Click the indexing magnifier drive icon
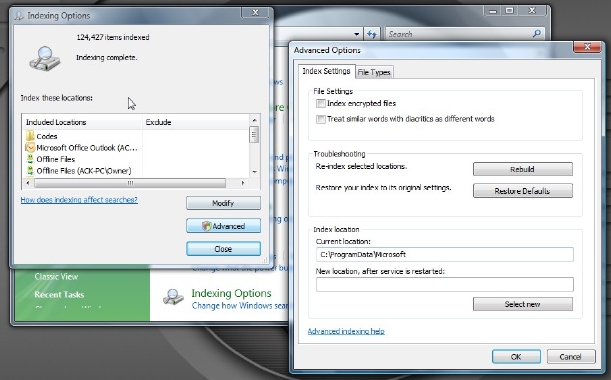The height and width of the screenshot is (380, 611). (45, 58)
